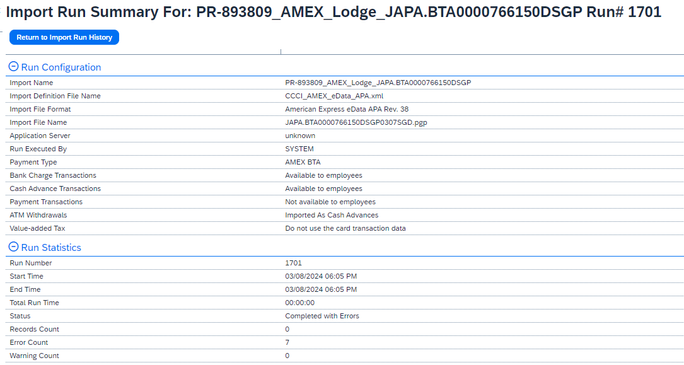The image size is (684, 365).
Task: Click the Return to Import Run History button
Action: 64,38
